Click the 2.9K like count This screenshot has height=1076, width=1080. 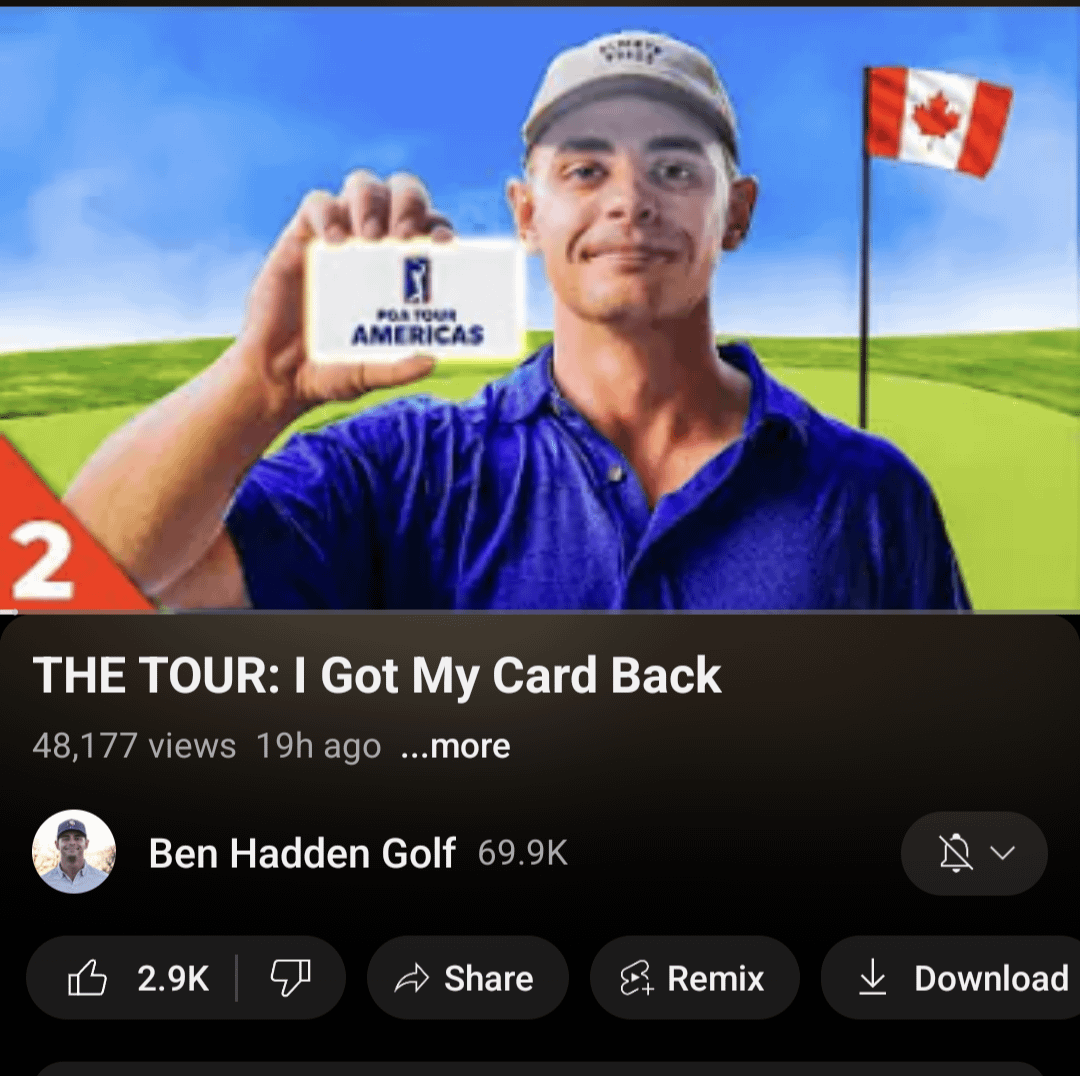click(x=173, y=979)
